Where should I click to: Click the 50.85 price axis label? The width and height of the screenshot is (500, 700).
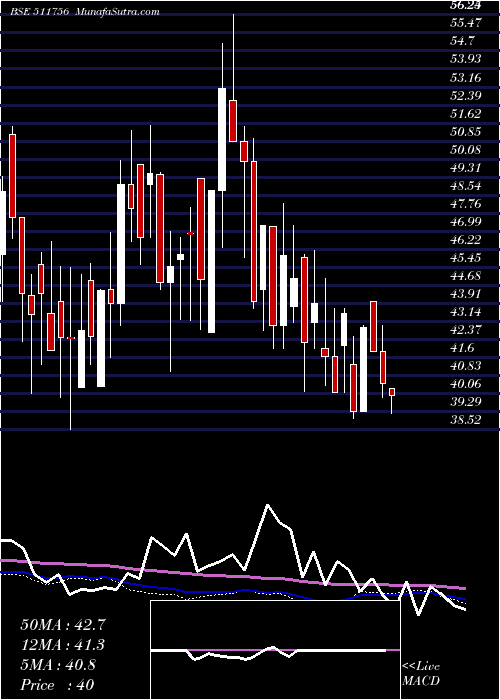coord(466,131)
